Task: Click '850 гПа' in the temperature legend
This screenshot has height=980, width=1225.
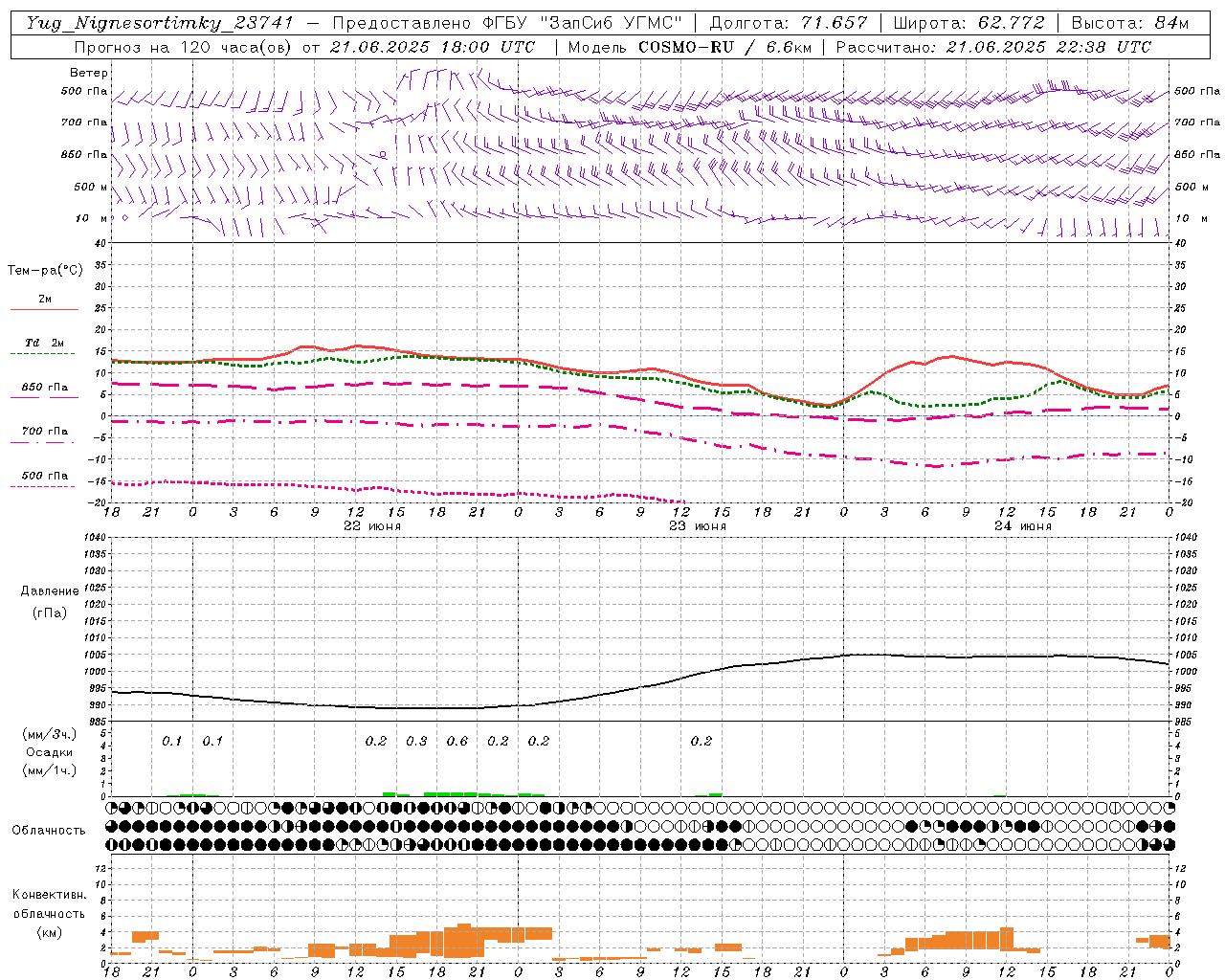Action: click(x=45, y=388)
